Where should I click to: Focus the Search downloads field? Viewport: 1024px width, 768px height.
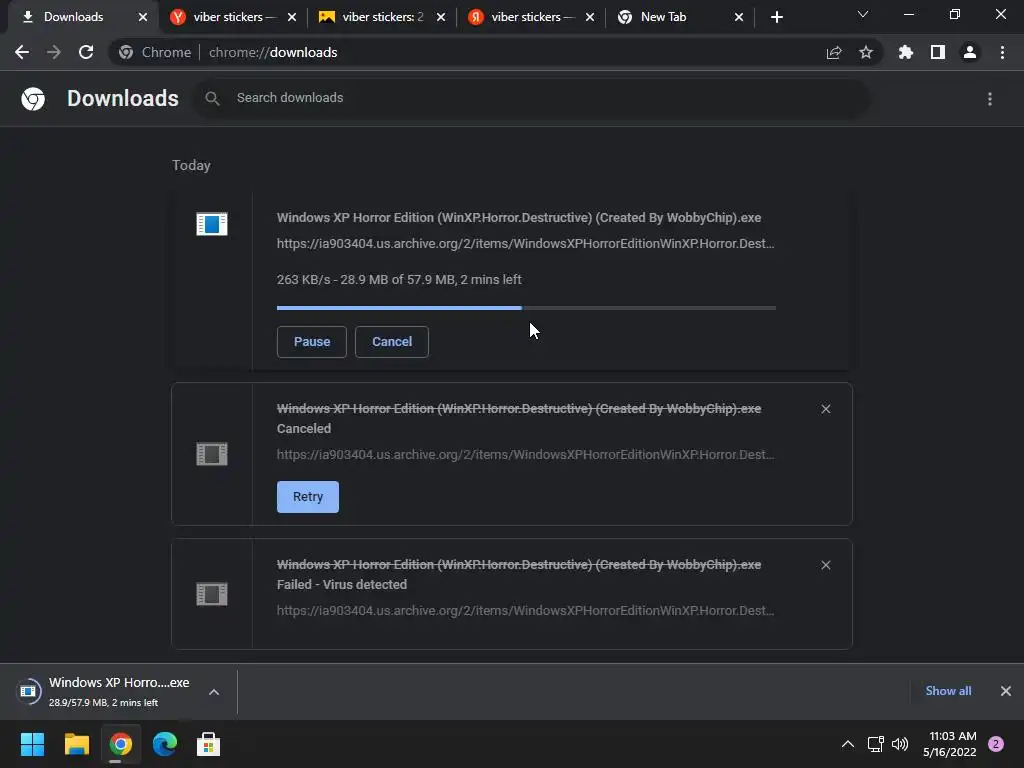tap(532, 98)
